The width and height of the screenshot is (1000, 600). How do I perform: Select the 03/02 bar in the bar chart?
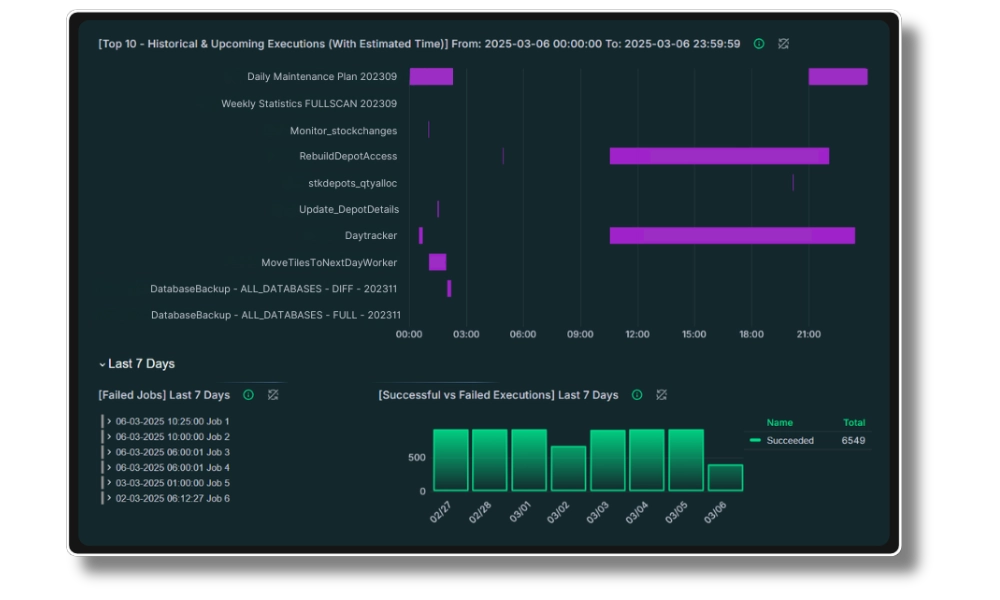pos(568,469)
